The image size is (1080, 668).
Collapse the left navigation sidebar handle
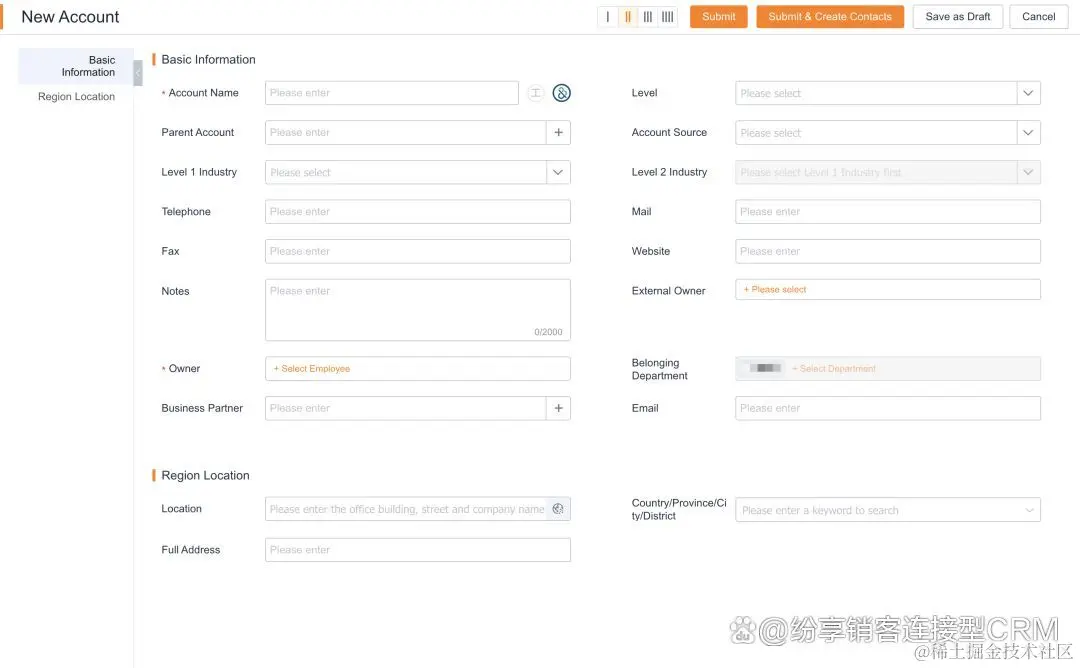tap(138, 72)
